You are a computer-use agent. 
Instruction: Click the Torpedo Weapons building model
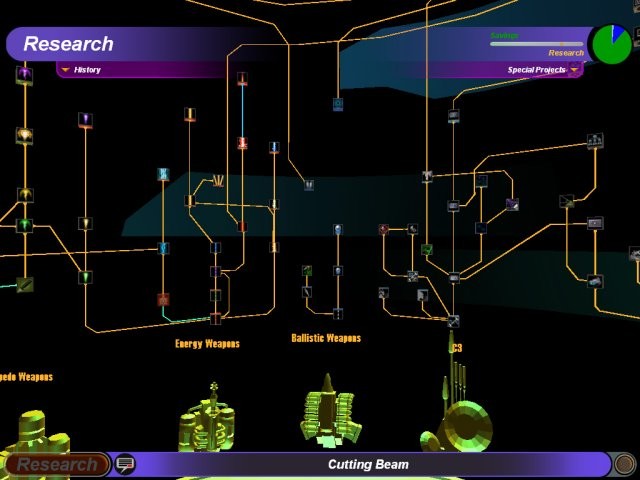pyautogui.click(x=28, y=435)
